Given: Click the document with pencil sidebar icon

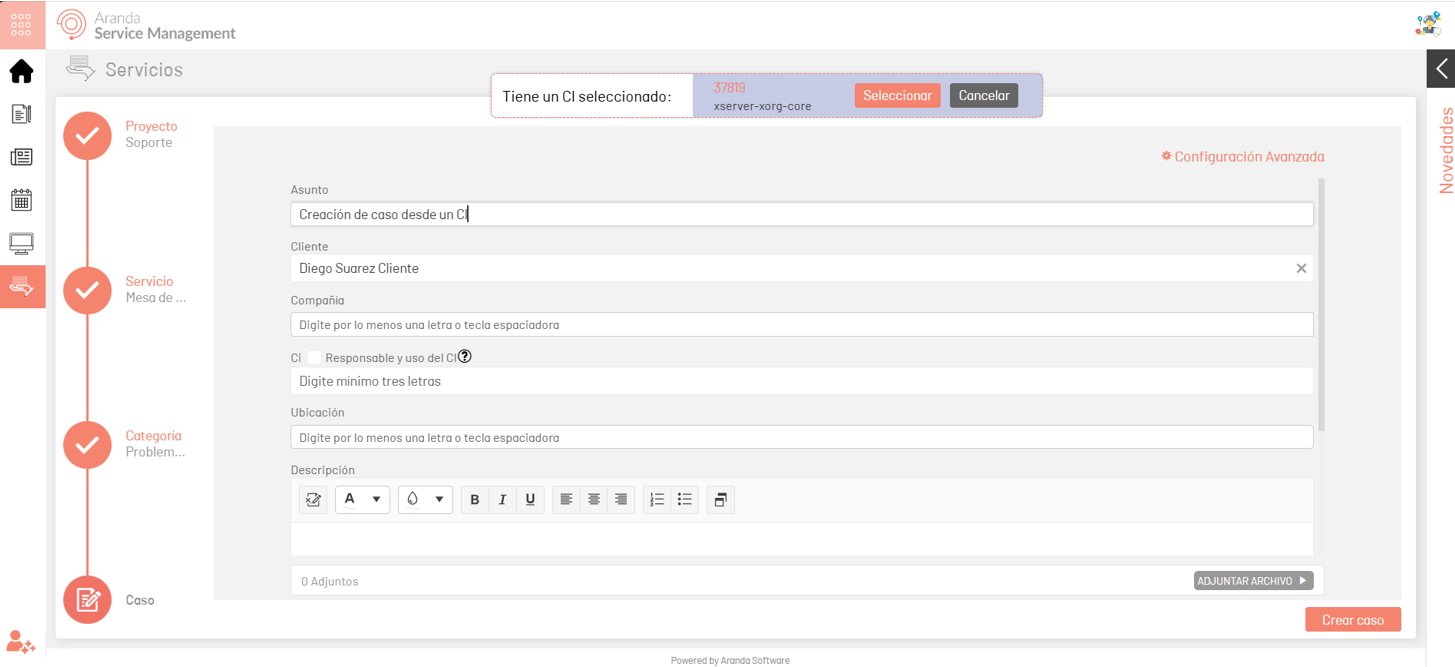Looking at the screenshot, I should coord(21,114).
